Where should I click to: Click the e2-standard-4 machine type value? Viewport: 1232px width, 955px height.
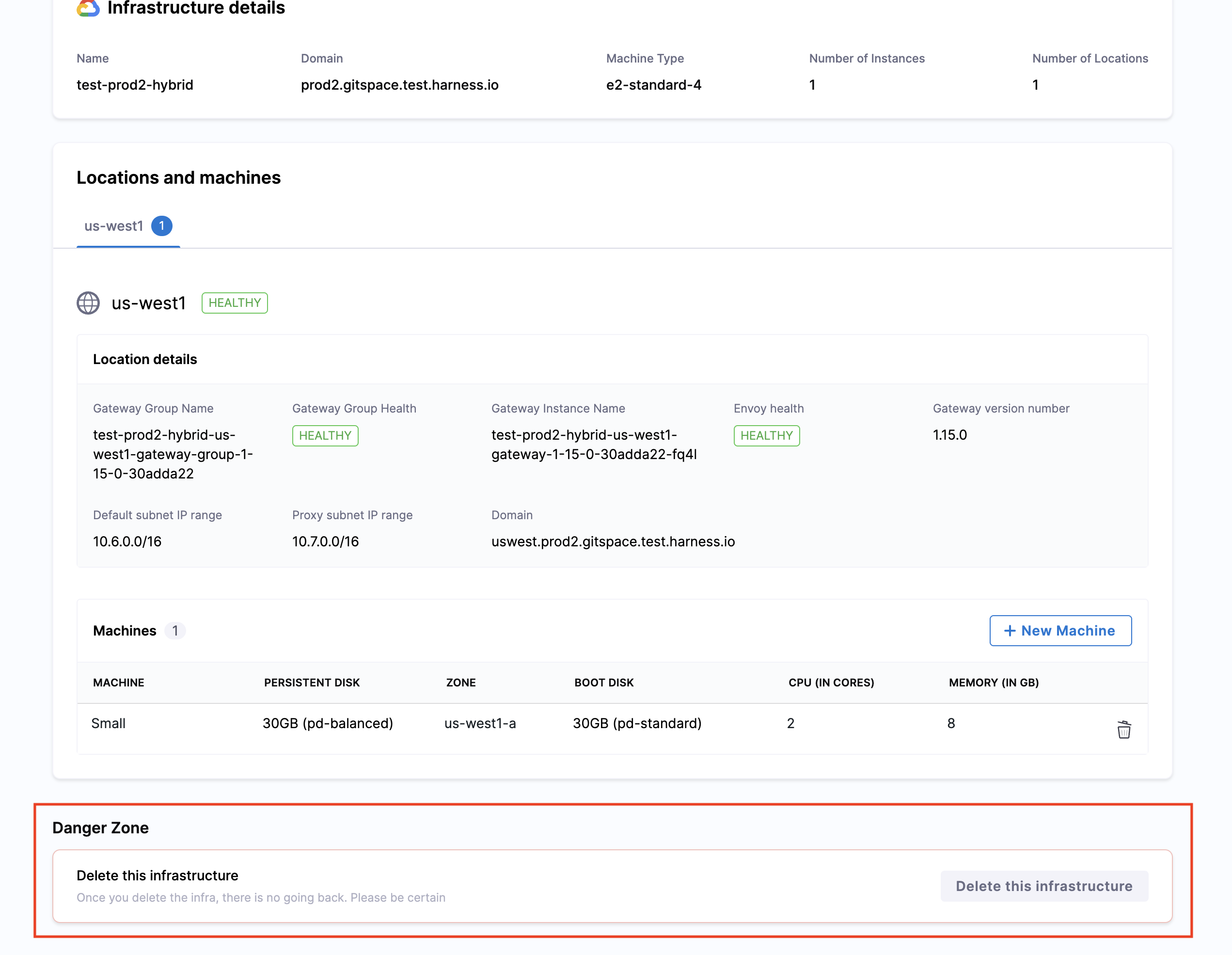653,85
